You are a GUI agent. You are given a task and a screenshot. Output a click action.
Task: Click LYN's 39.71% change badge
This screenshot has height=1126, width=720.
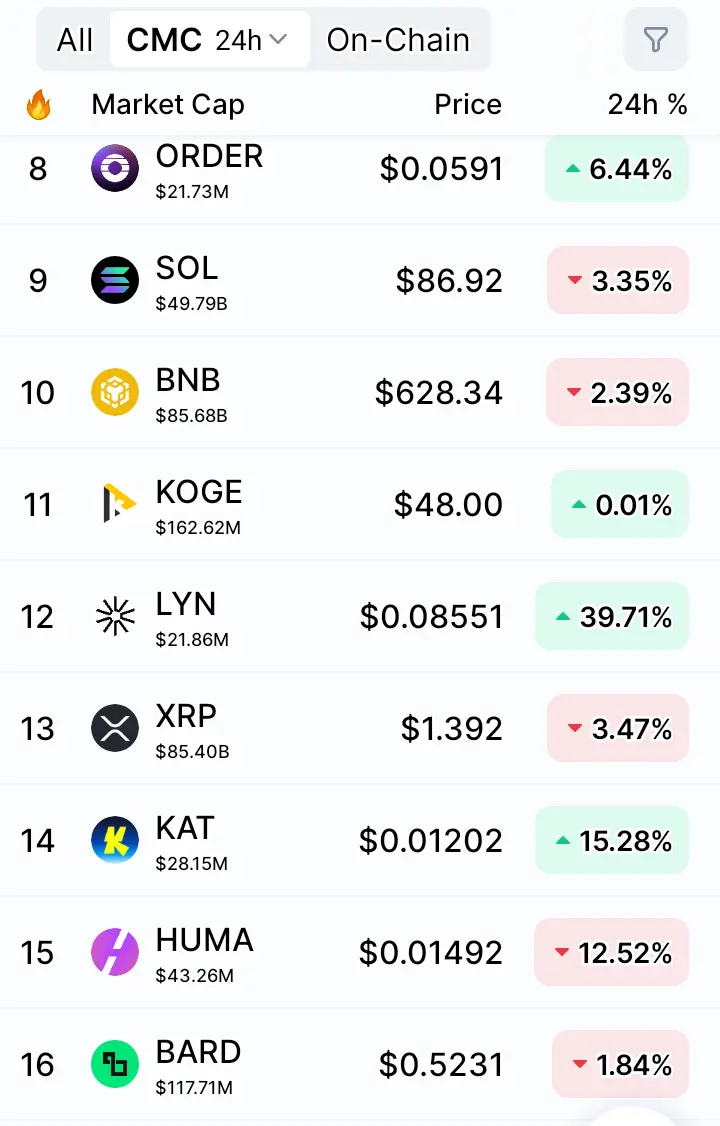[x=612, y=617]
